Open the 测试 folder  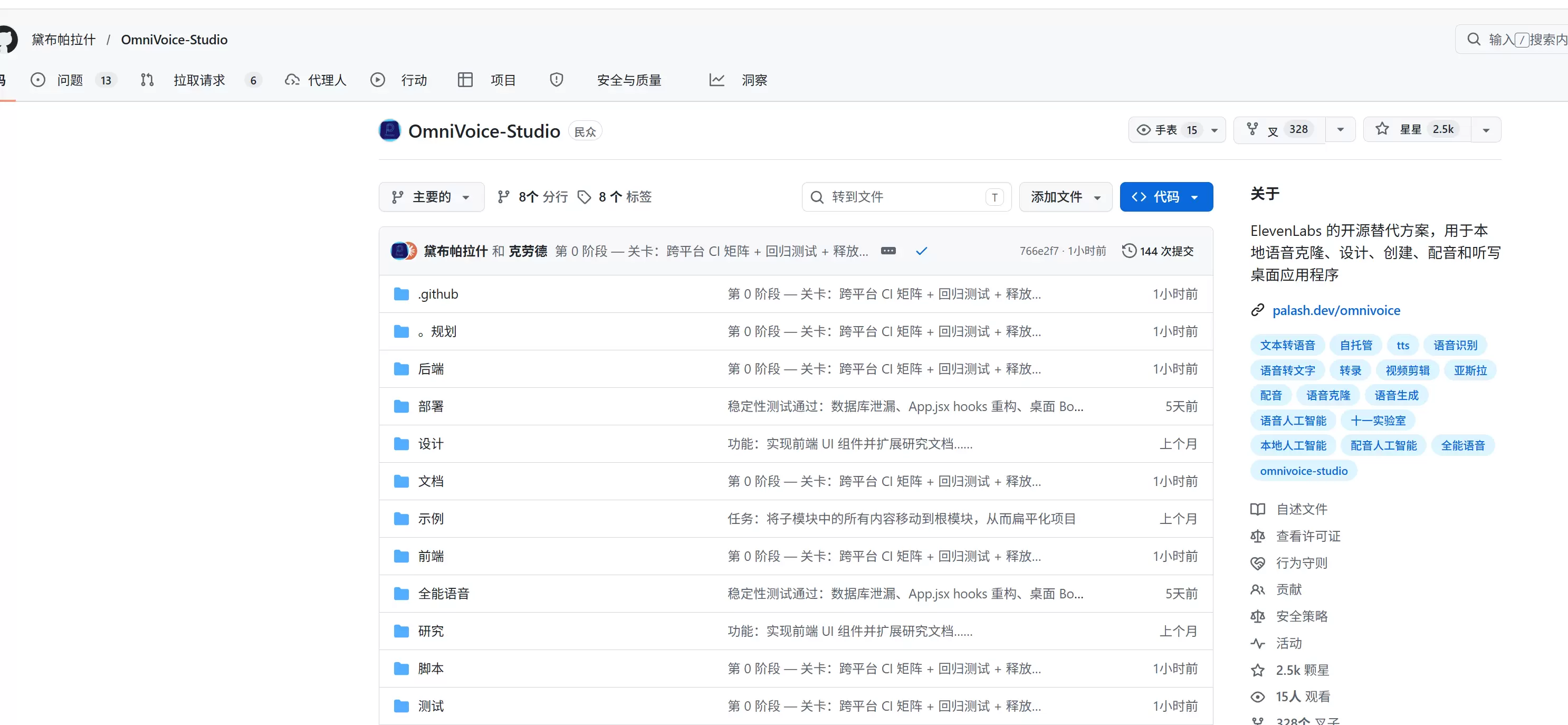431,706
